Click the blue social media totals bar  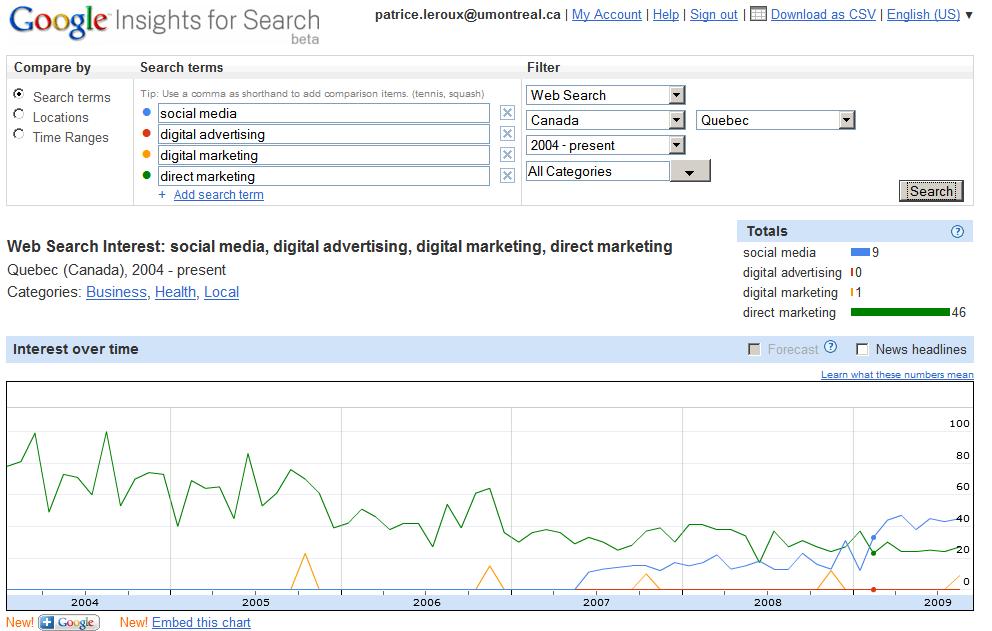coord(860,252)
